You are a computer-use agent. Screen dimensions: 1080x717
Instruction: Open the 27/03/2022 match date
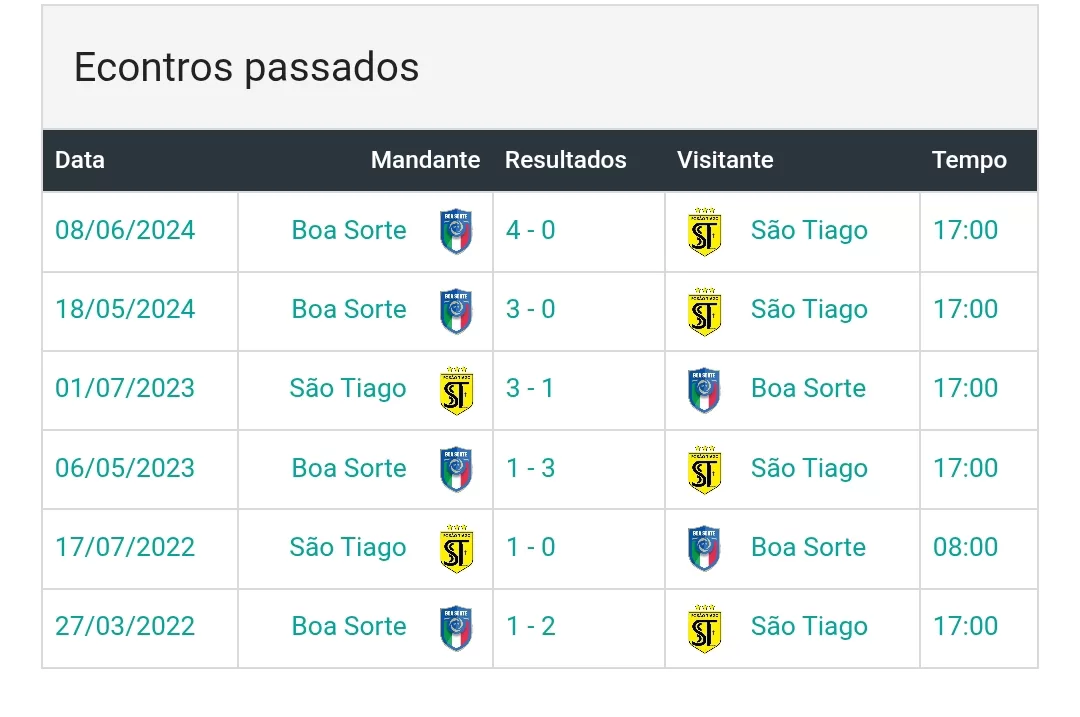point(125,626)
